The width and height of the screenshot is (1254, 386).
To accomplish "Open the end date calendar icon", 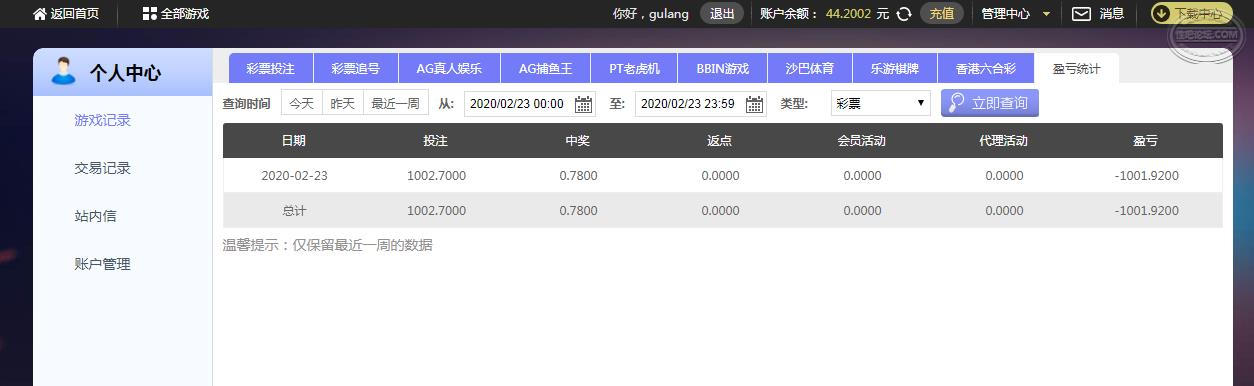I will pyautogui.click(x=754, y=104).
